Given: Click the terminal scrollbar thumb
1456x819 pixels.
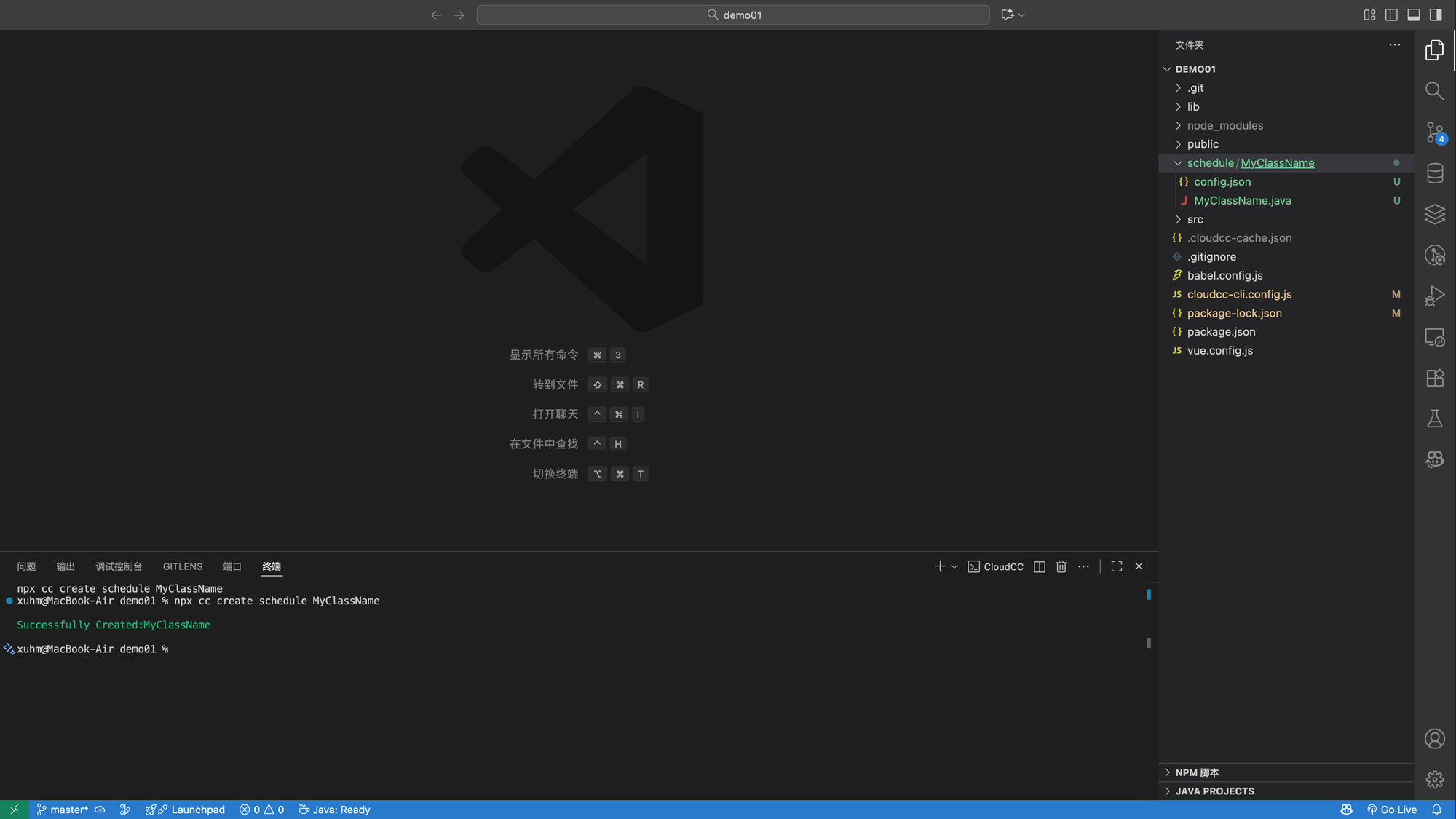Looking at the screenshot, I should point(1149,643).
